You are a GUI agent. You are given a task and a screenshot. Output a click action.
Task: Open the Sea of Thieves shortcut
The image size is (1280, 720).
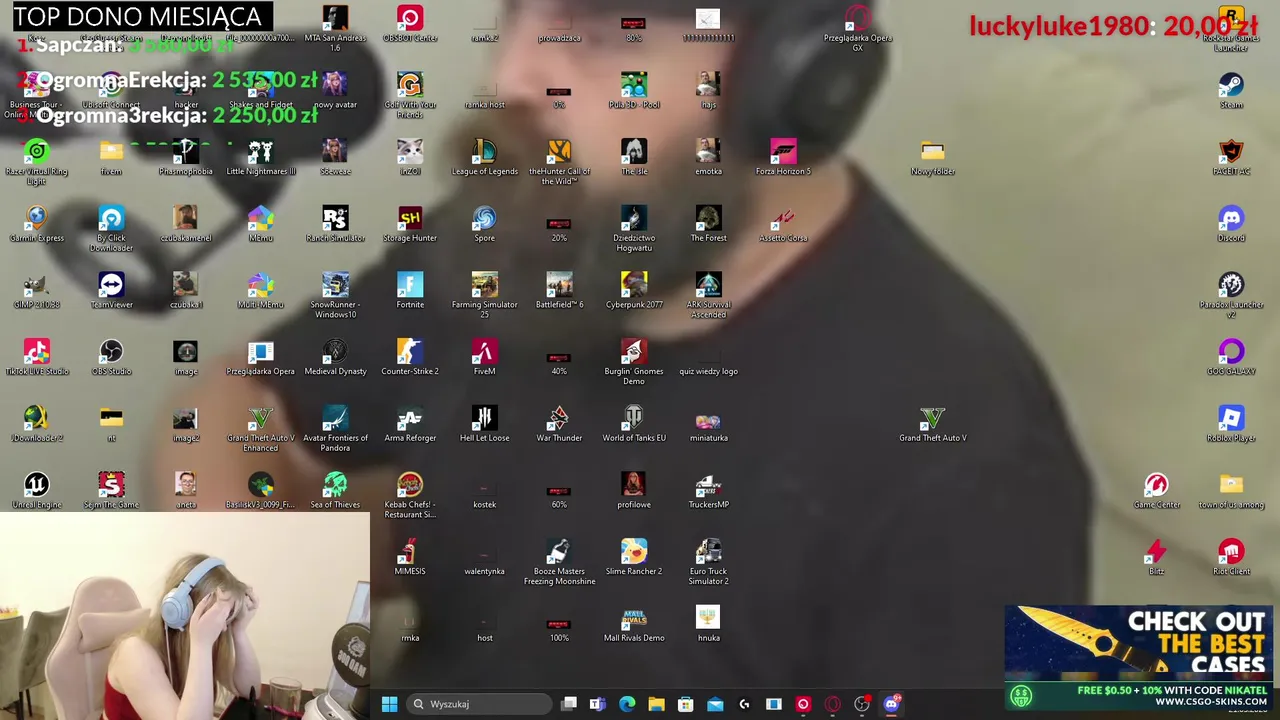[x=335, y=491]
